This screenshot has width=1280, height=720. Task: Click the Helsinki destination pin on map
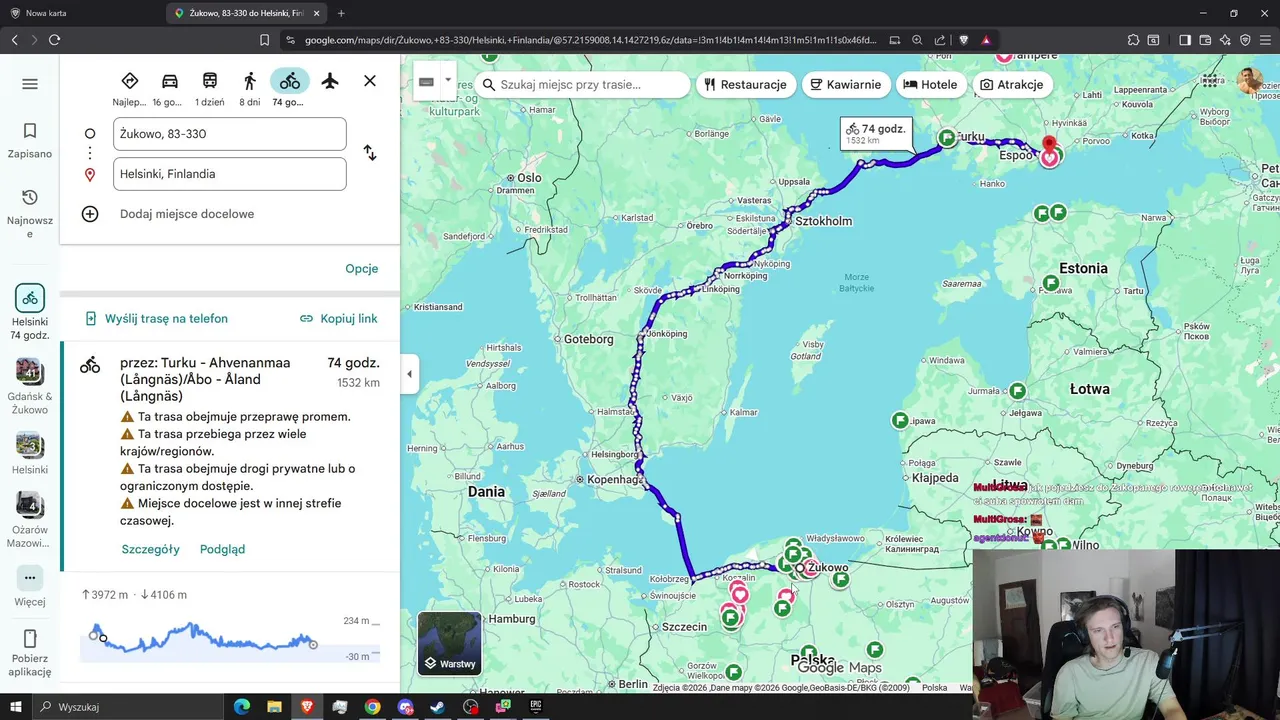1049,150
